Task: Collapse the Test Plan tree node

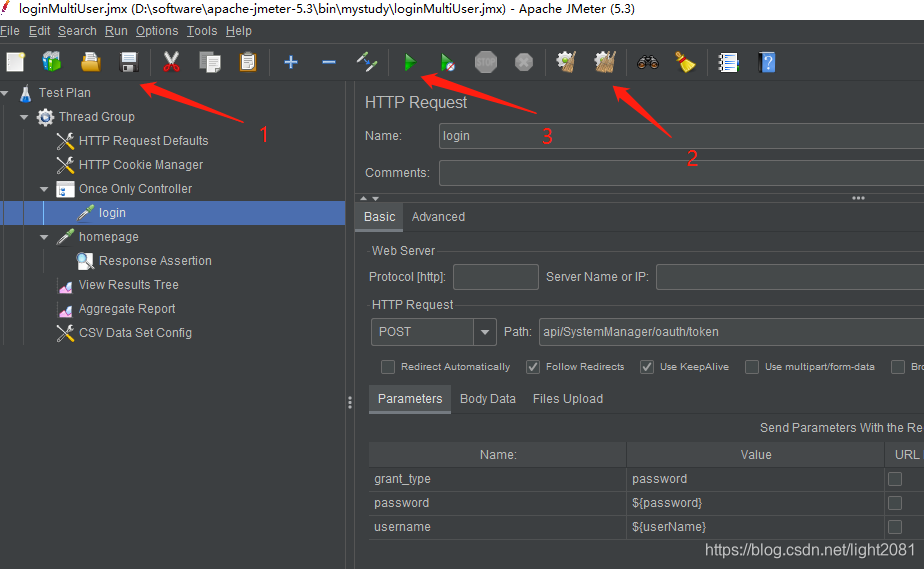Action: pyautogui.click(x=5, y=93)
